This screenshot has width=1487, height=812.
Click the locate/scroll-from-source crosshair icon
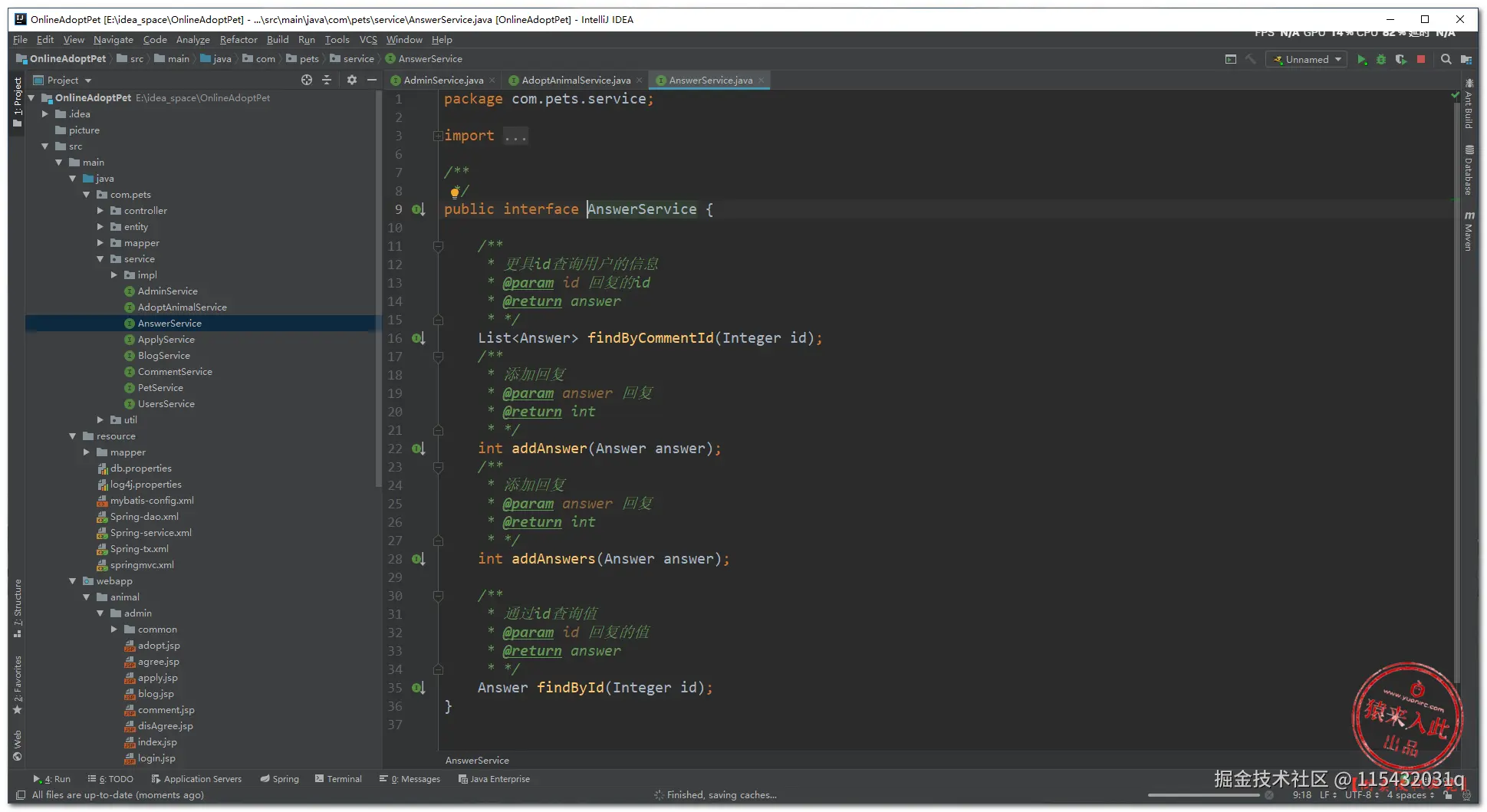[x=307, y=81]
